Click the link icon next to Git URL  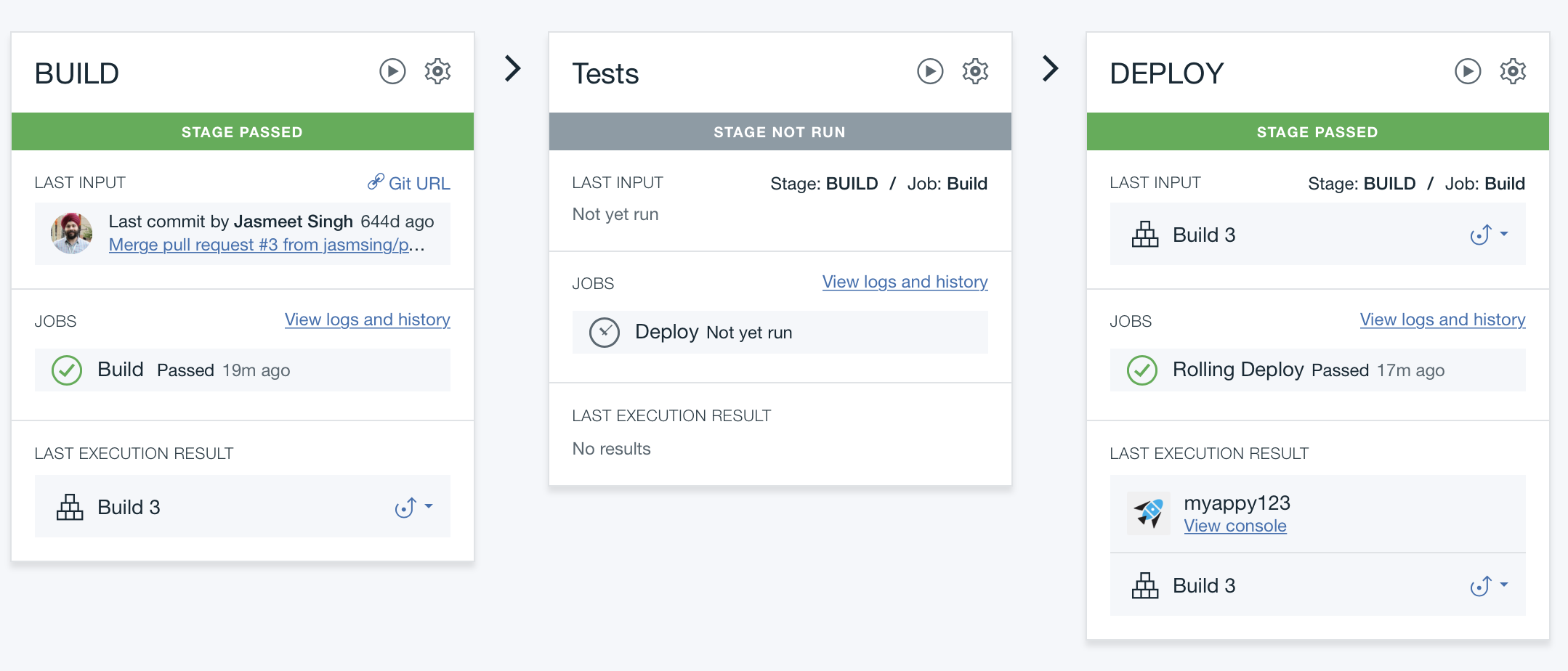tap(376, 183)
